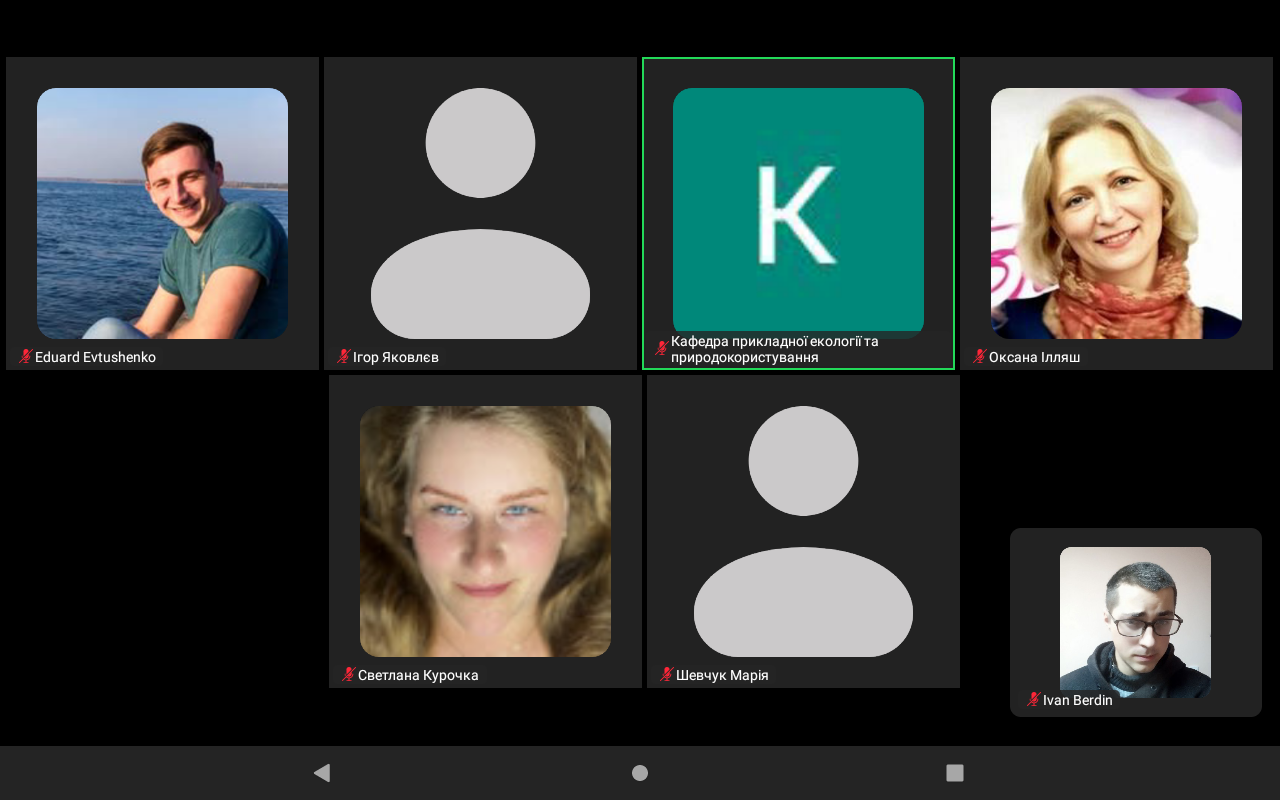Tap the gray silhouette avatar of Ігор Яковлєв

click(x=480, y=213)
